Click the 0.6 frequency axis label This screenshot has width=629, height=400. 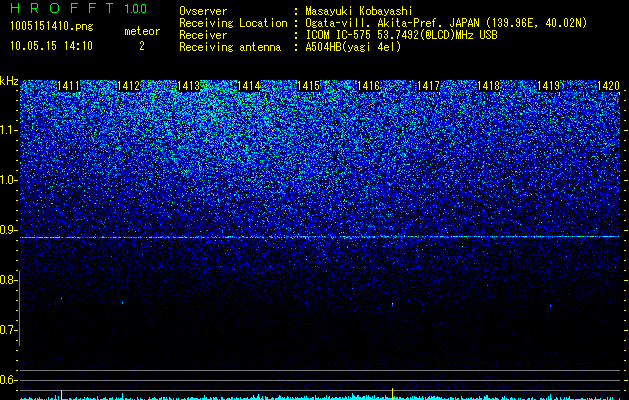pos(8,380)
